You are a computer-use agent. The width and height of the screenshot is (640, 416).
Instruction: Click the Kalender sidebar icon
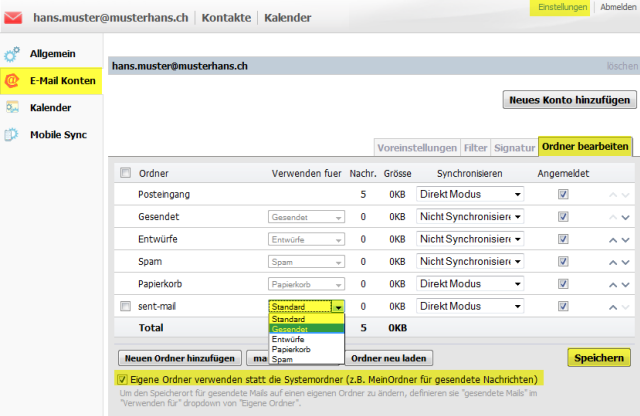12,107
